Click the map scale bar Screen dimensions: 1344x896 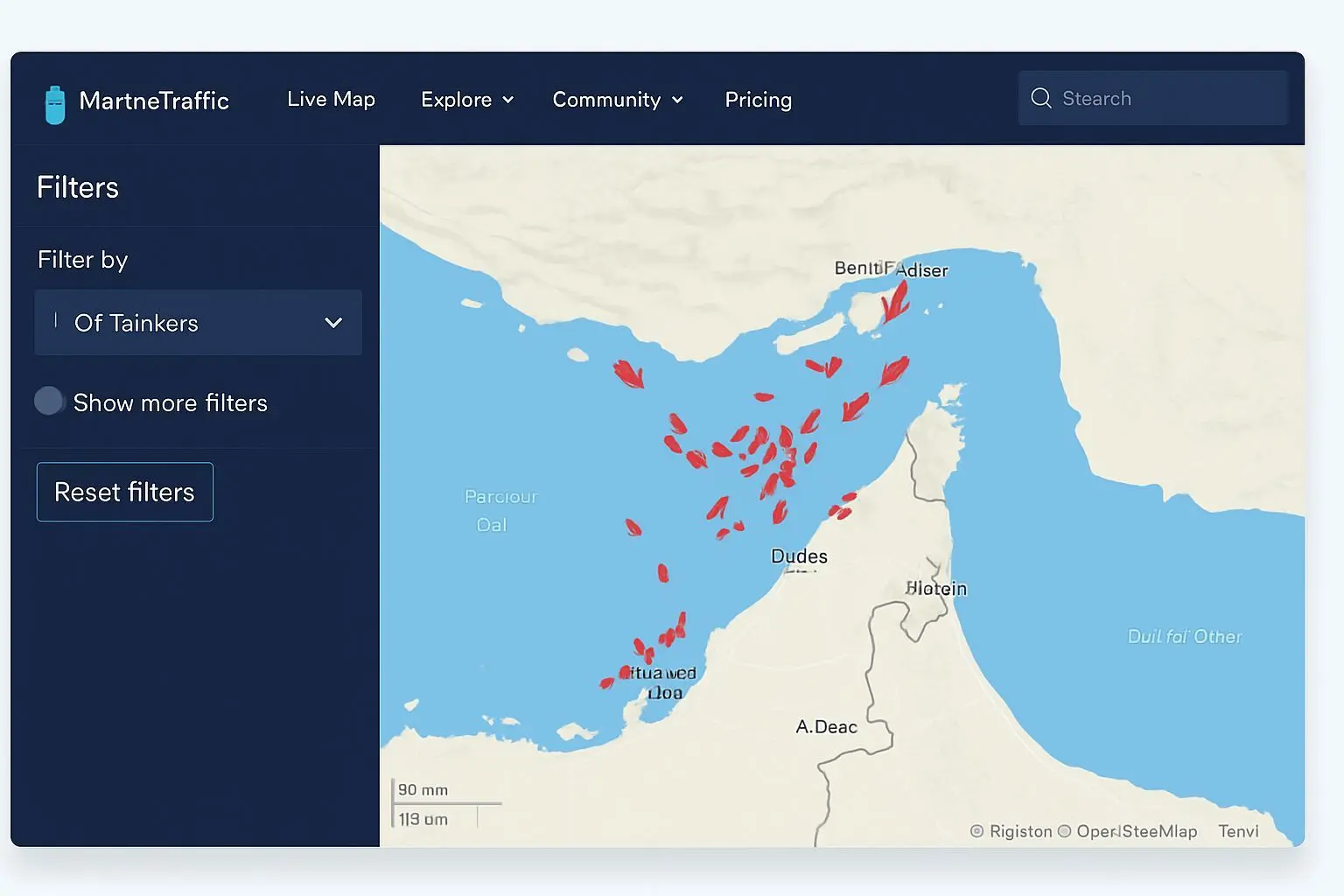click(x=446, y=803)
